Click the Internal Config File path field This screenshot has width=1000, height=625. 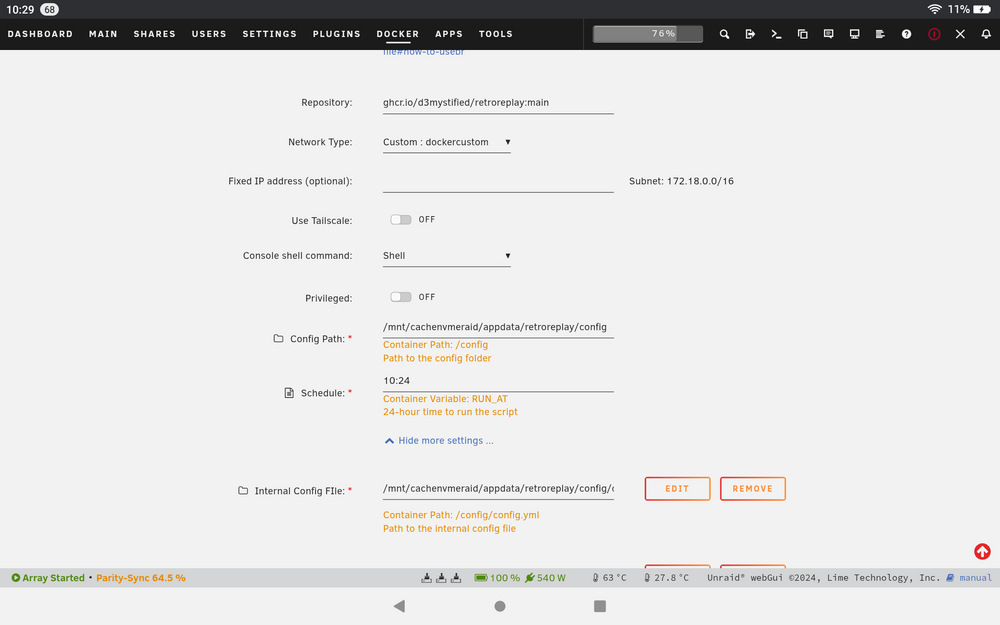click(498, 489)
